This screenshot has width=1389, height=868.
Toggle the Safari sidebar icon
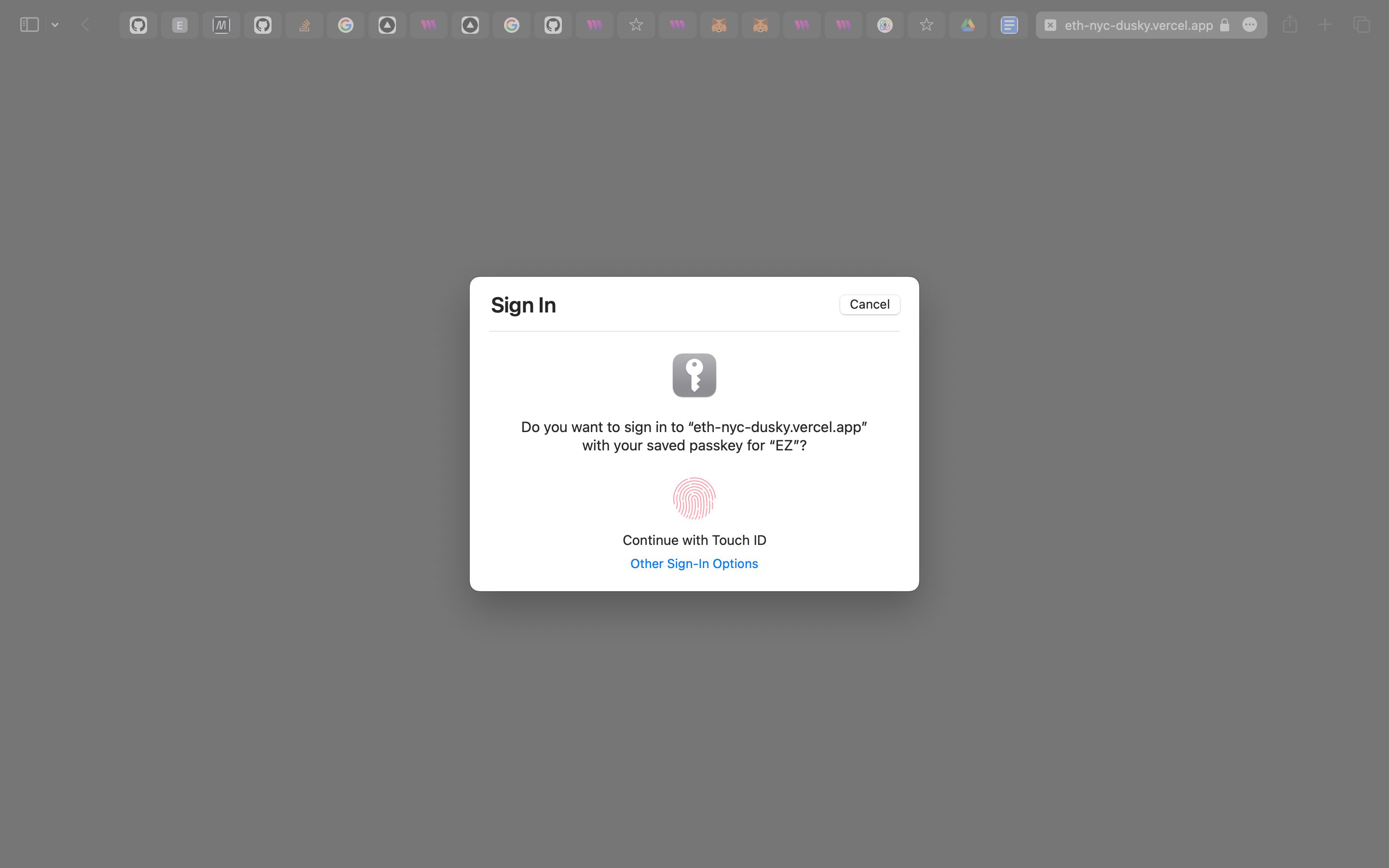click(x=29, y=25)
